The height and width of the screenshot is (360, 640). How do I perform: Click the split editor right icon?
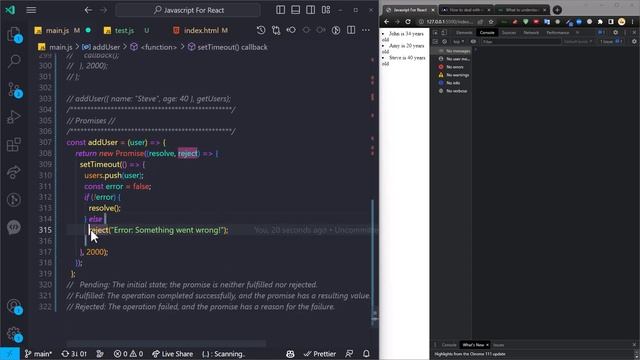pyautogui.click(x=351, y=30)
